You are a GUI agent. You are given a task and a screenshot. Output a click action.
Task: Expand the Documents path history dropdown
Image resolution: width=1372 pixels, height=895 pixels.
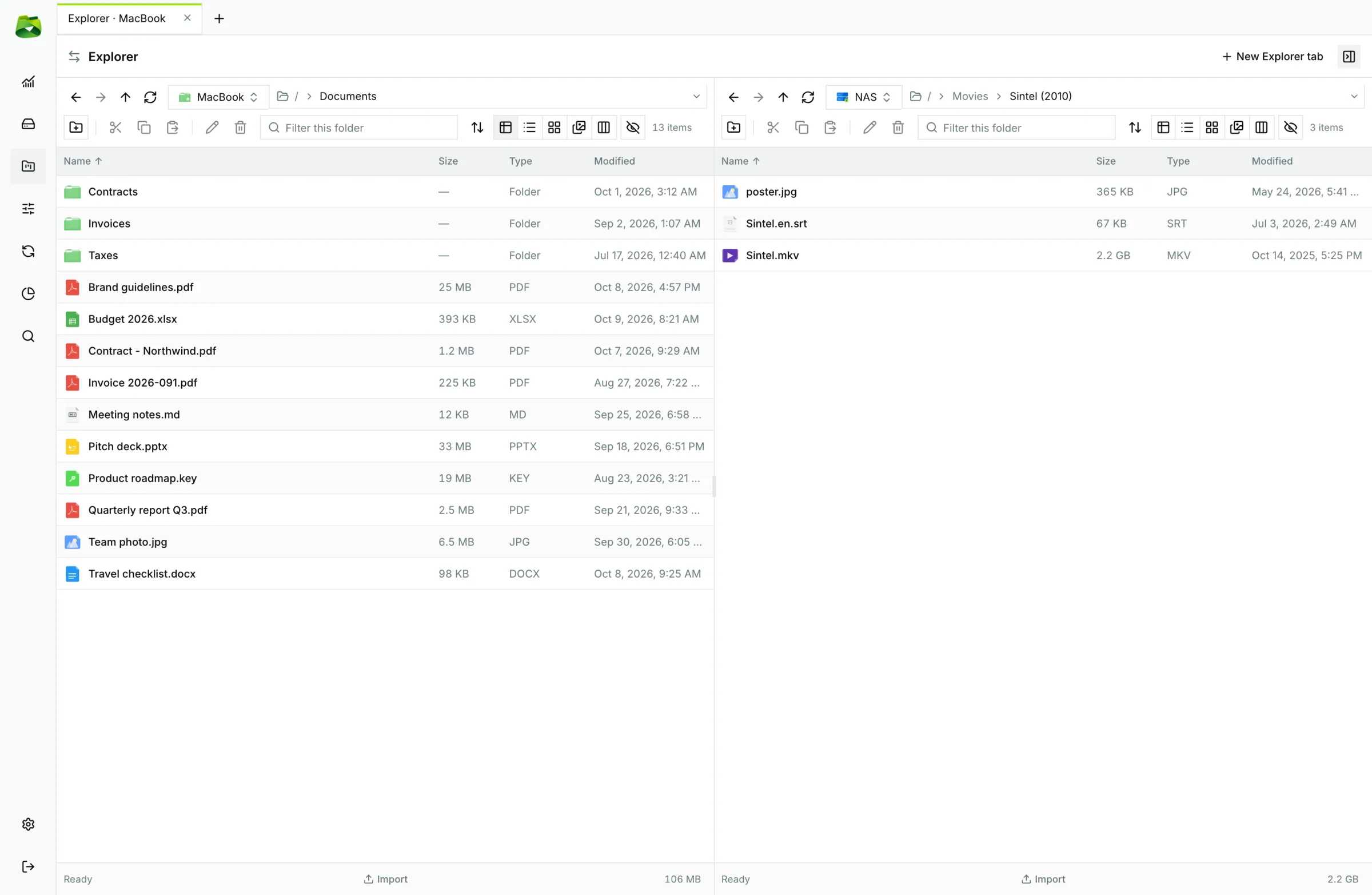tap(696, 96)
